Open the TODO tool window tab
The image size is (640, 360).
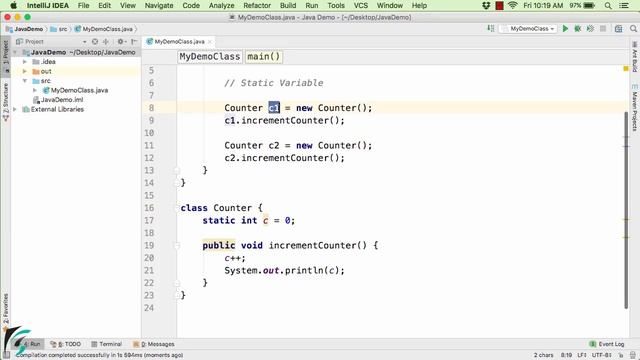coord(65,344)
